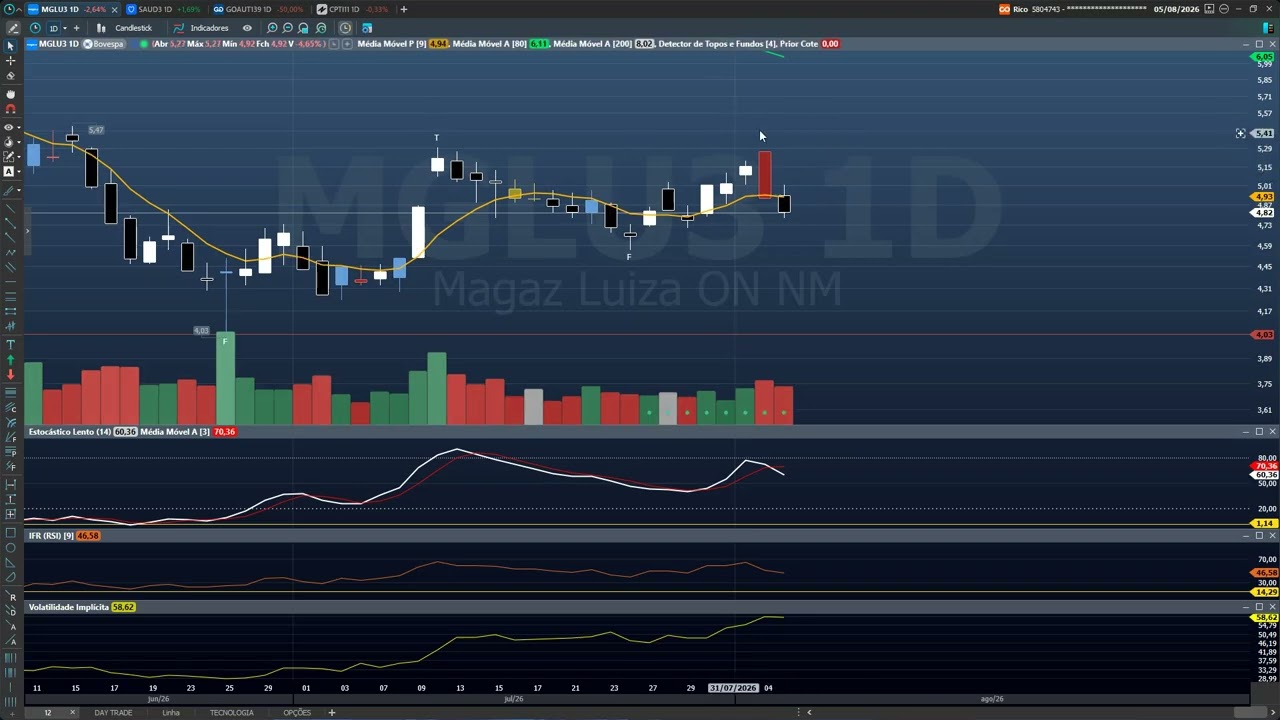The image size is (1280, 720).
Task: Select the green up arrow marker tool
Action: coord(11,359)
